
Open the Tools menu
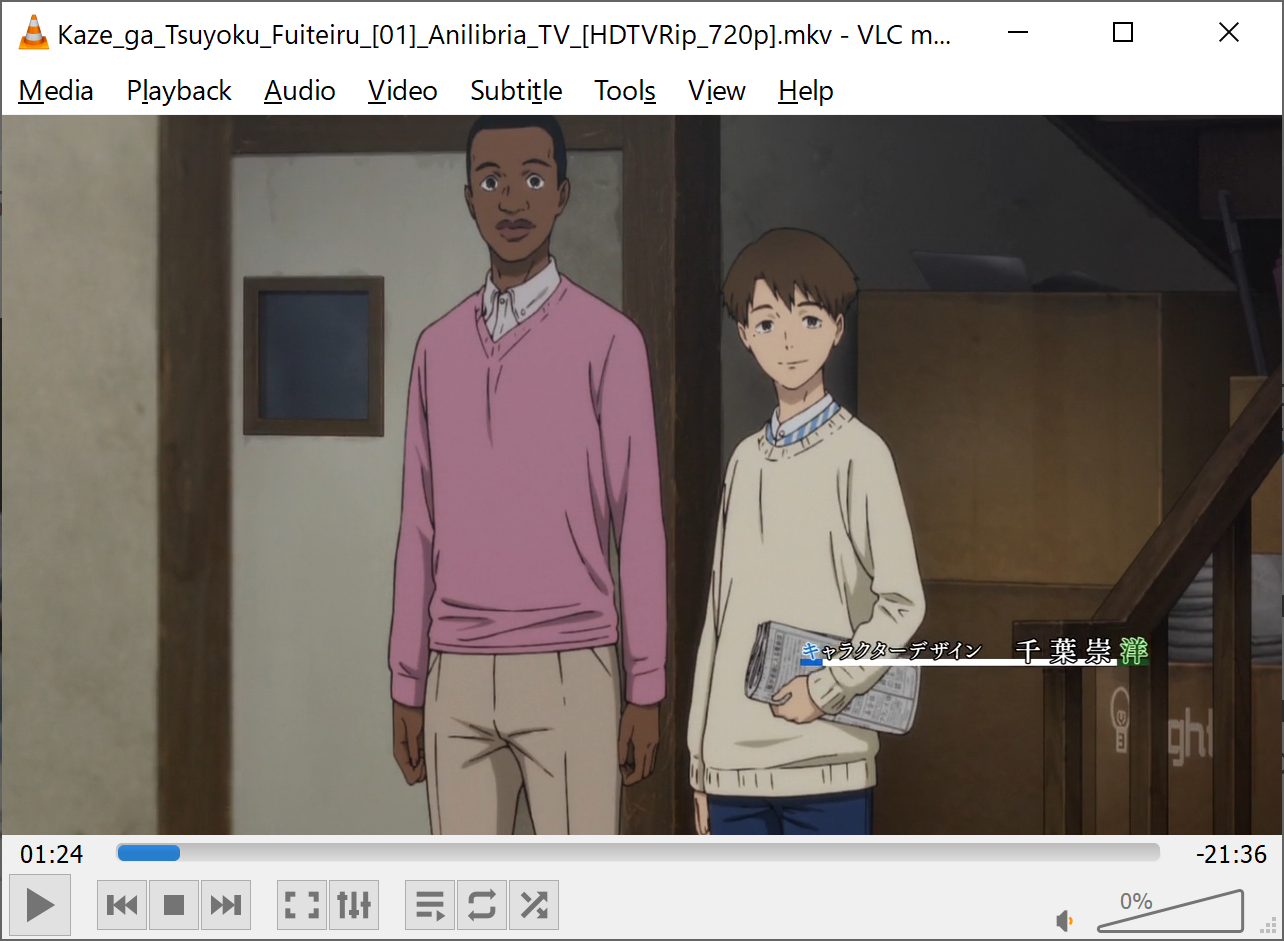pyautogui.click(x=625, y=91)
